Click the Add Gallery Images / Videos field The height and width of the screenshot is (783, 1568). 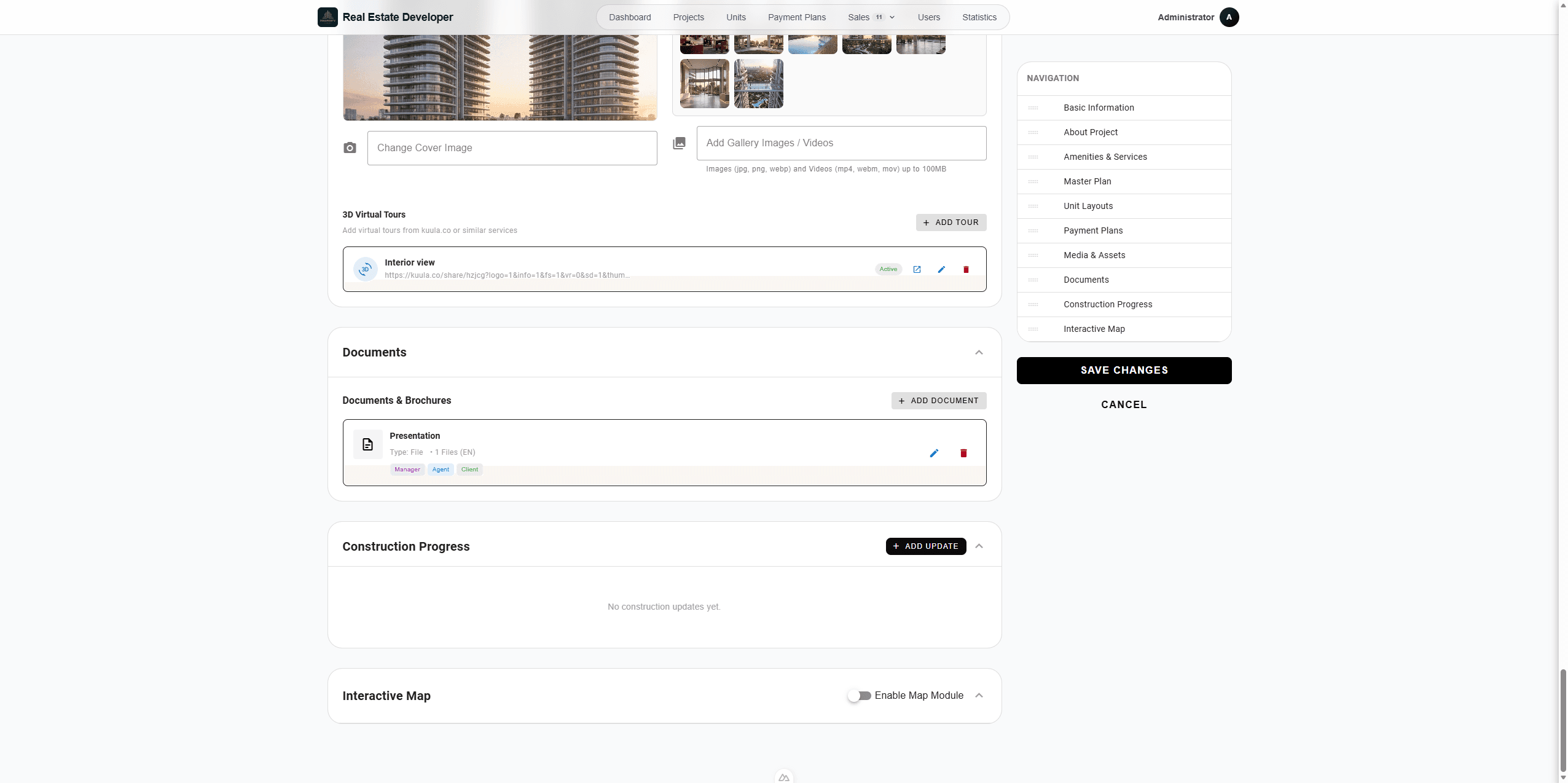[841, 143]
